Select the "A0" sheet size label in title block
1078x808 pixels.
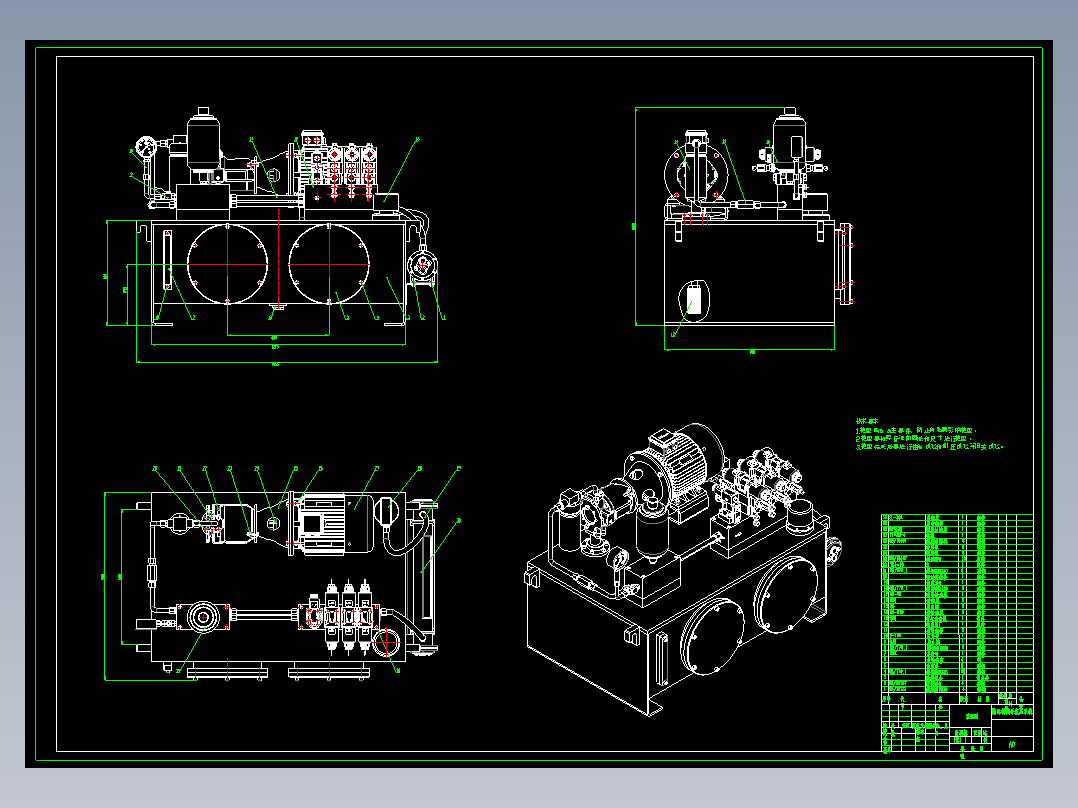point(1011,744)
